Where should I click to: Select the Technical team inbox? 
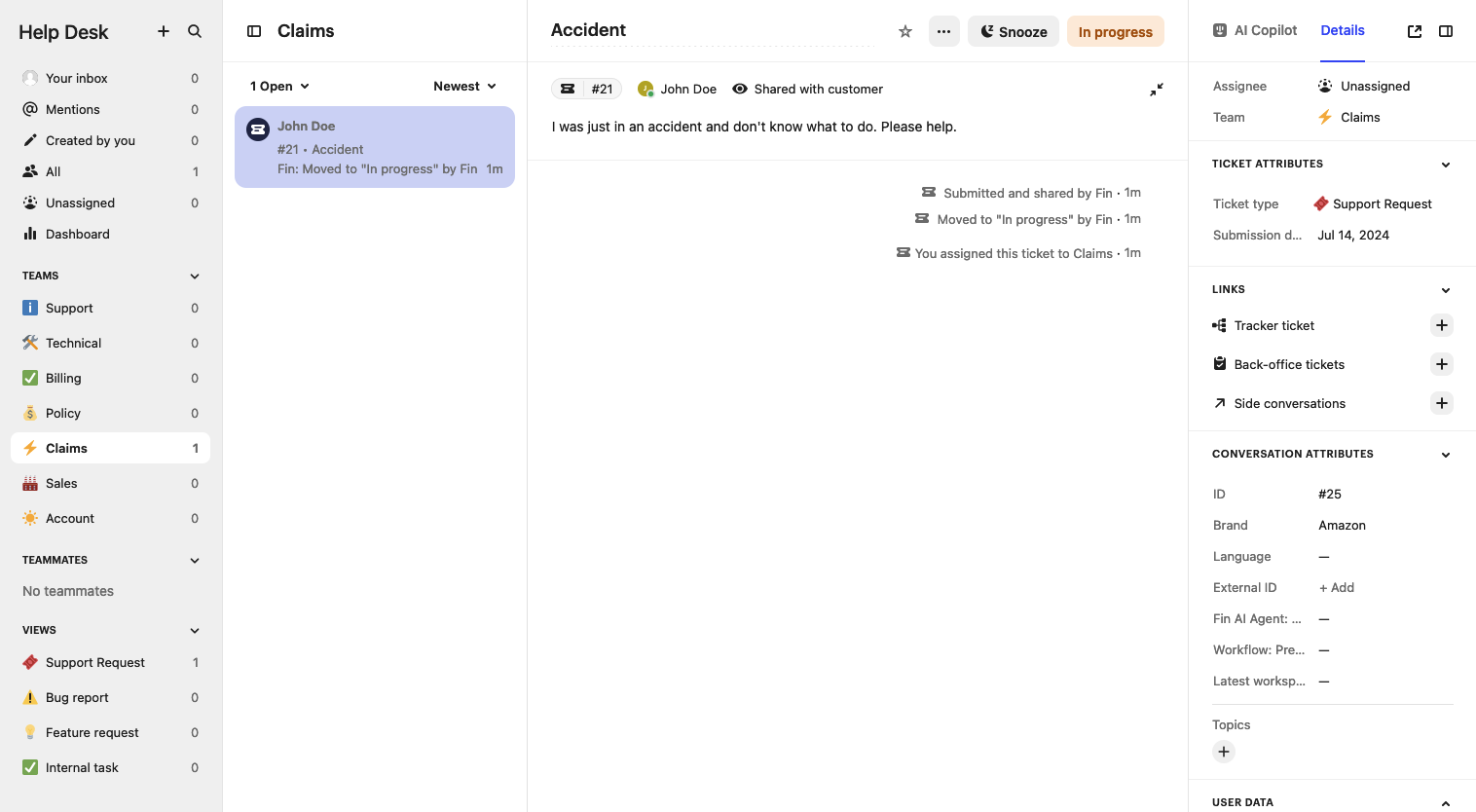(110, 343)
